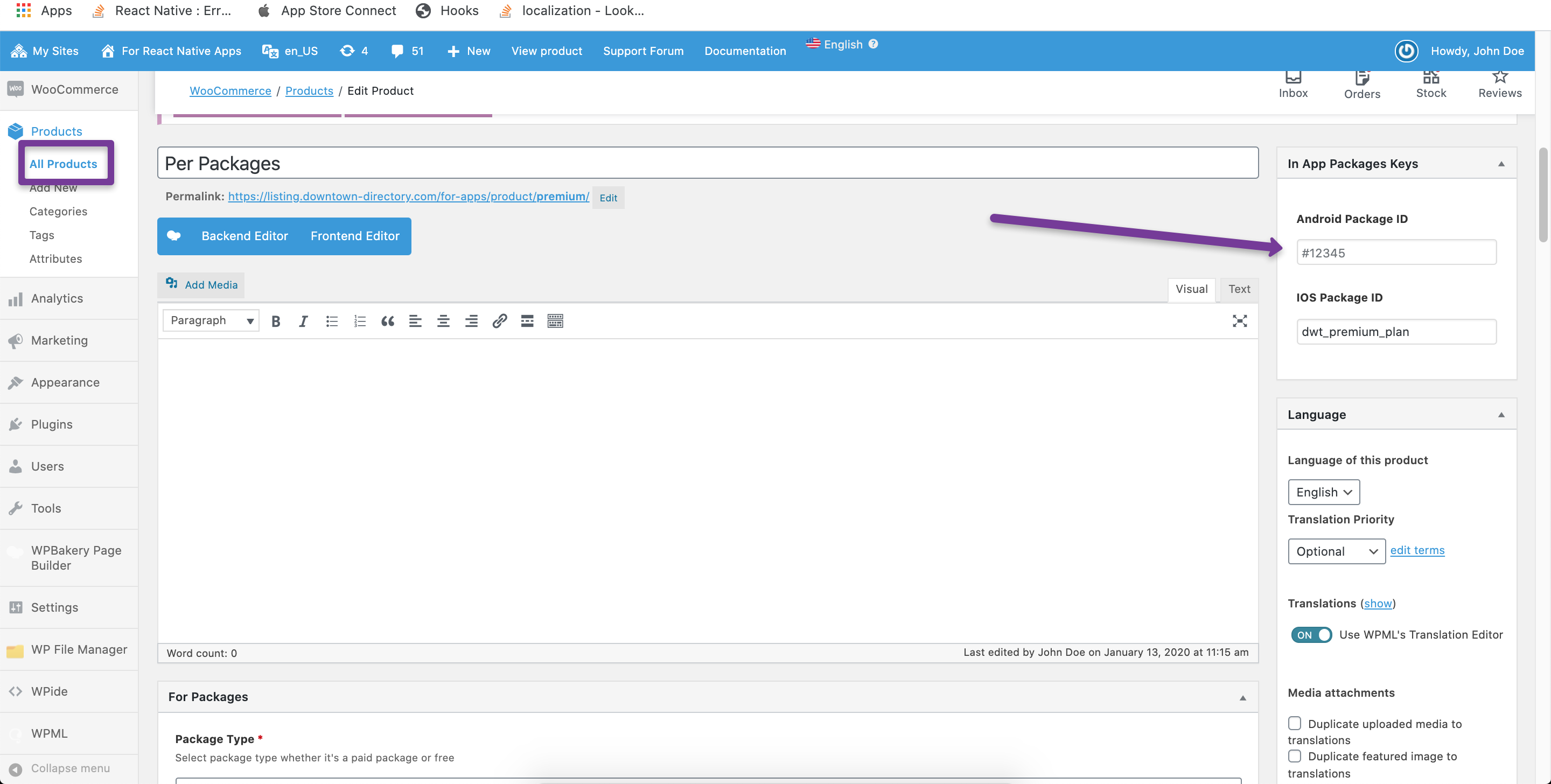Switch to the Visual editor tab
This screenshot has width=1551, height=784.
click(x=1192, y=289)
